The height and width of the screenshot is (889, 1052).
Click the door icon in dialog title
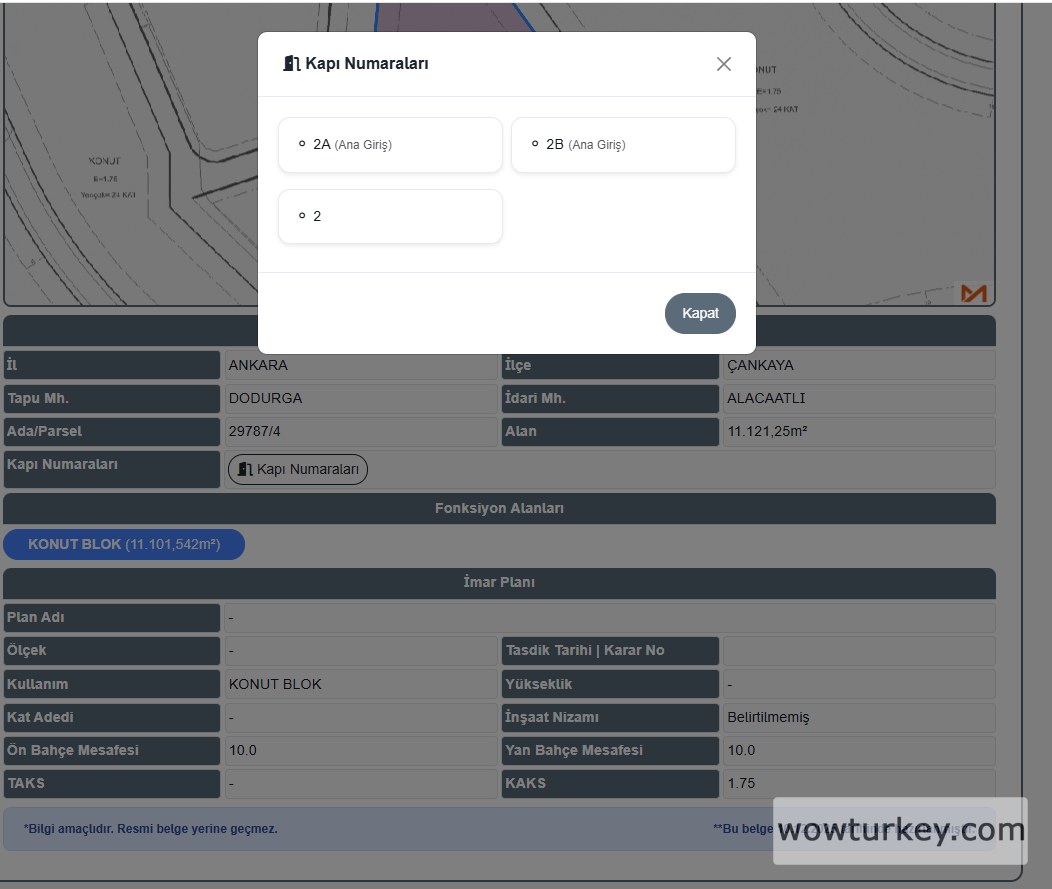(x=292, y=64)
